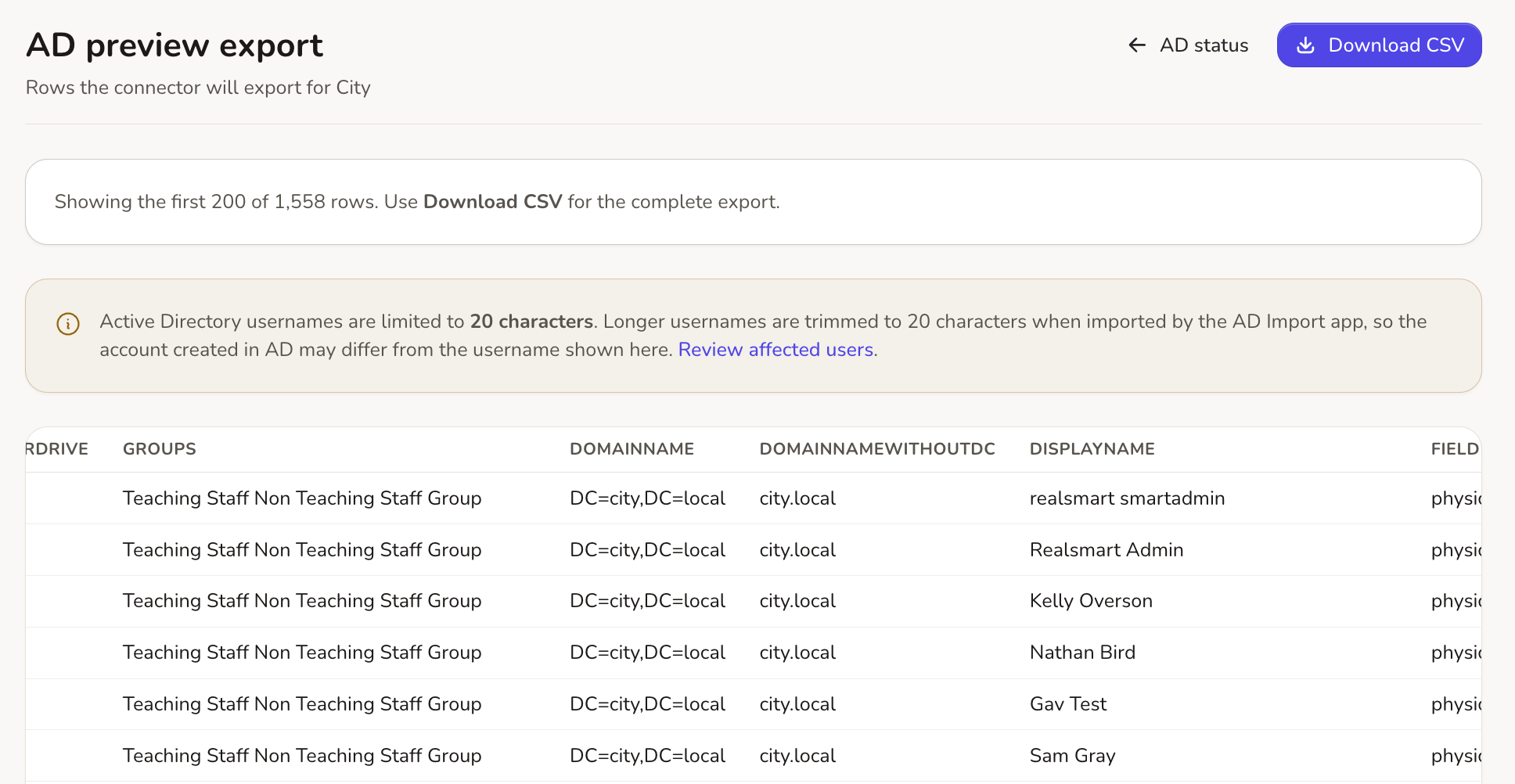This screenshot has height=784, width=1515.
Task: Click city.local in Realsmart Admin's row
Action: 797,550
